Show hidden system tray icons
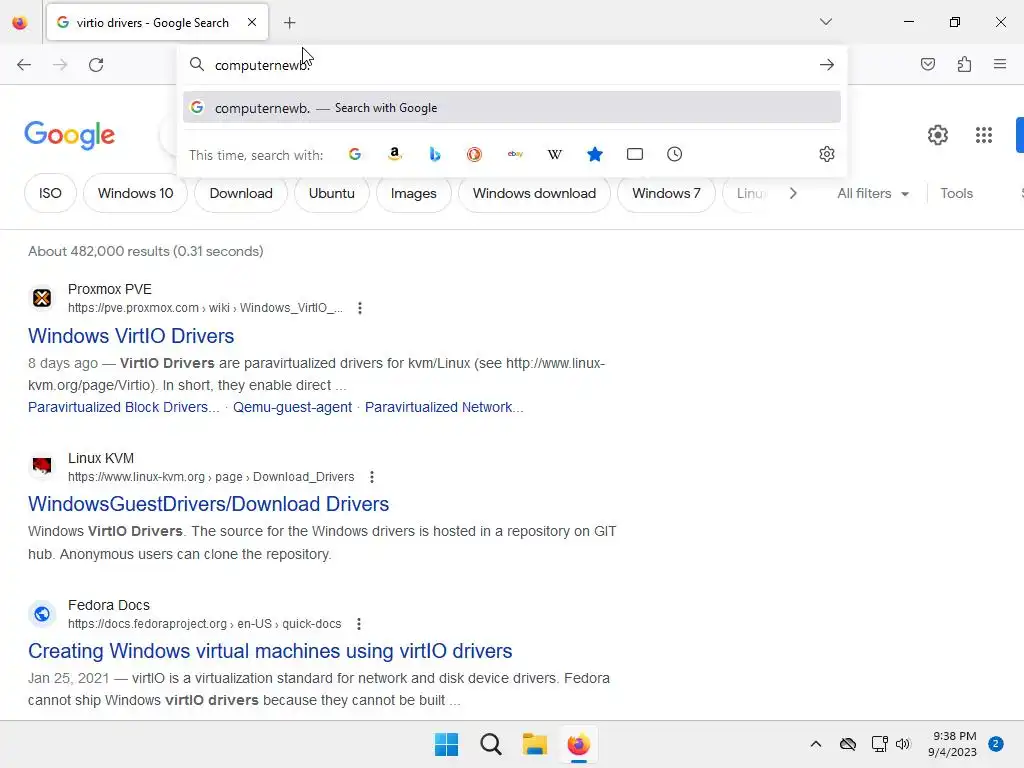The image size is (1024, 768). 816,744
